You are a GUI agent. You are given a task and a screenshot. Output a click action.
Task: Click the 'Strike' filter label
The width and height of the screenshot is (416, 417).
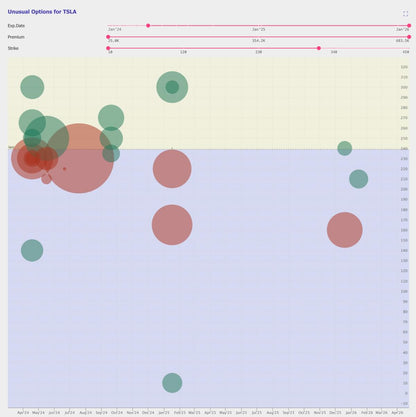[13, 48]
